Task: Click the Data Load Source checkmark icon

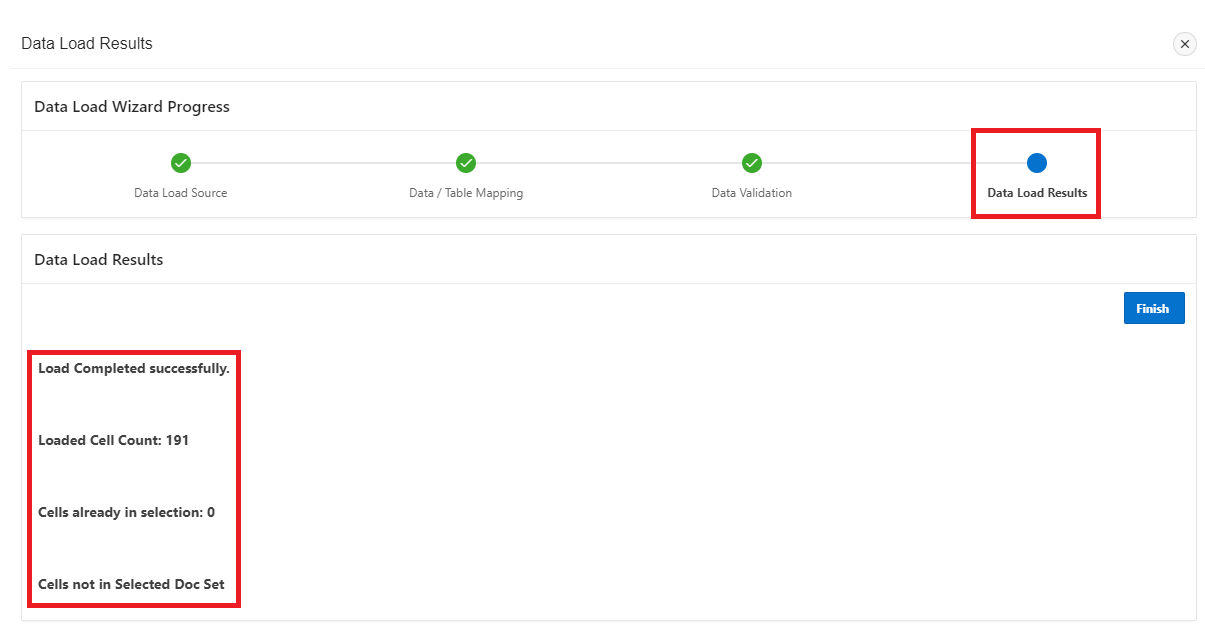Action: (x=181, y=163)
